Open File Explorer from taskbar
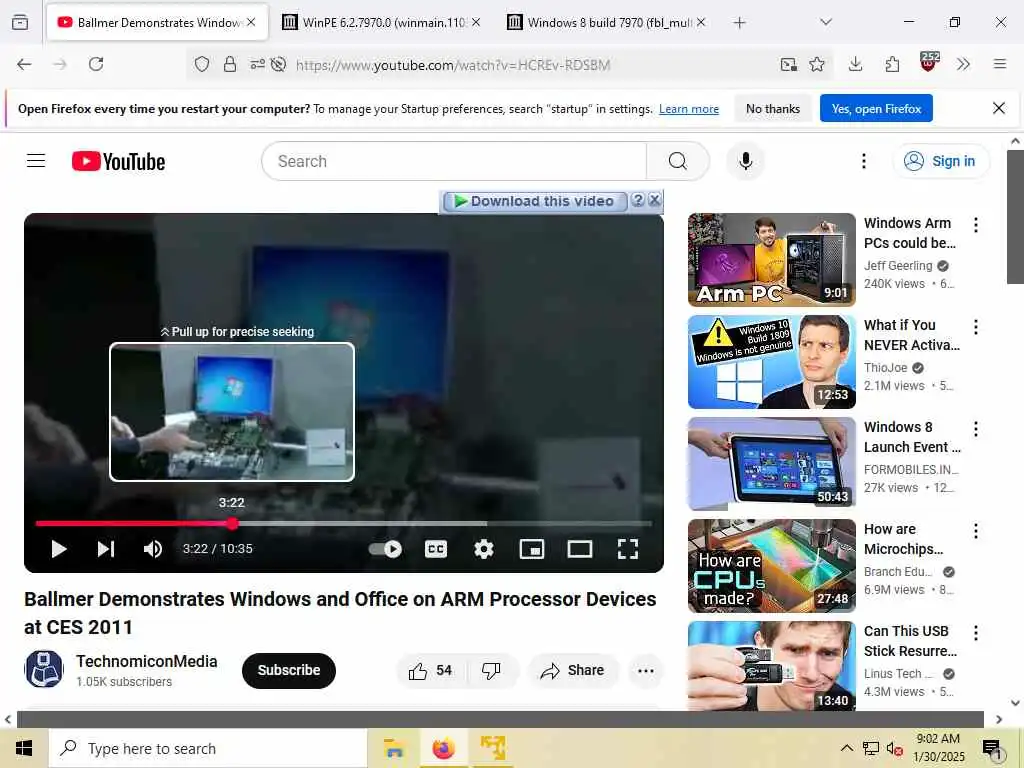 [394, 748]
